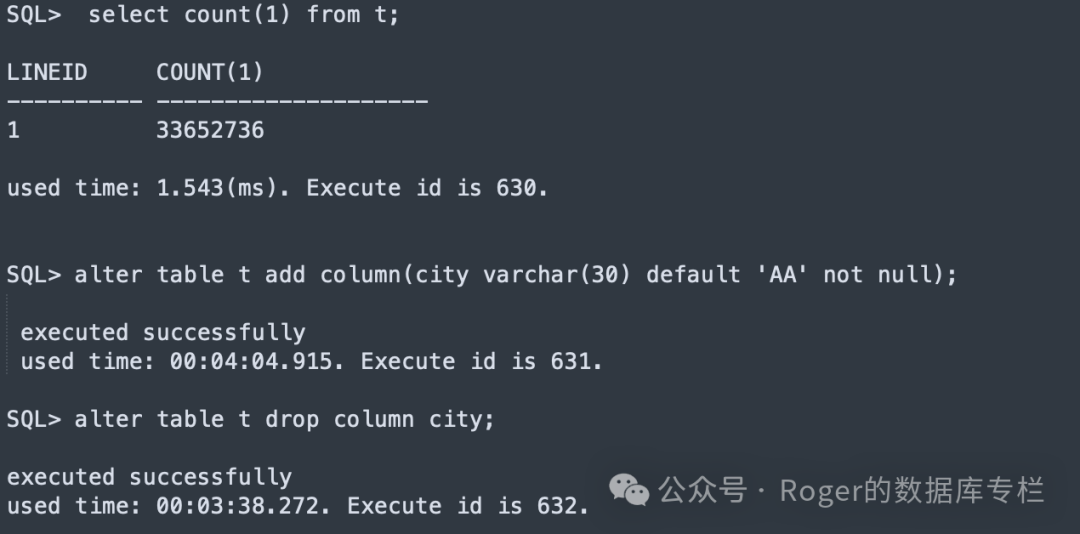
Task: Click the Execute id is 630 text
Action: pos(427,188)
